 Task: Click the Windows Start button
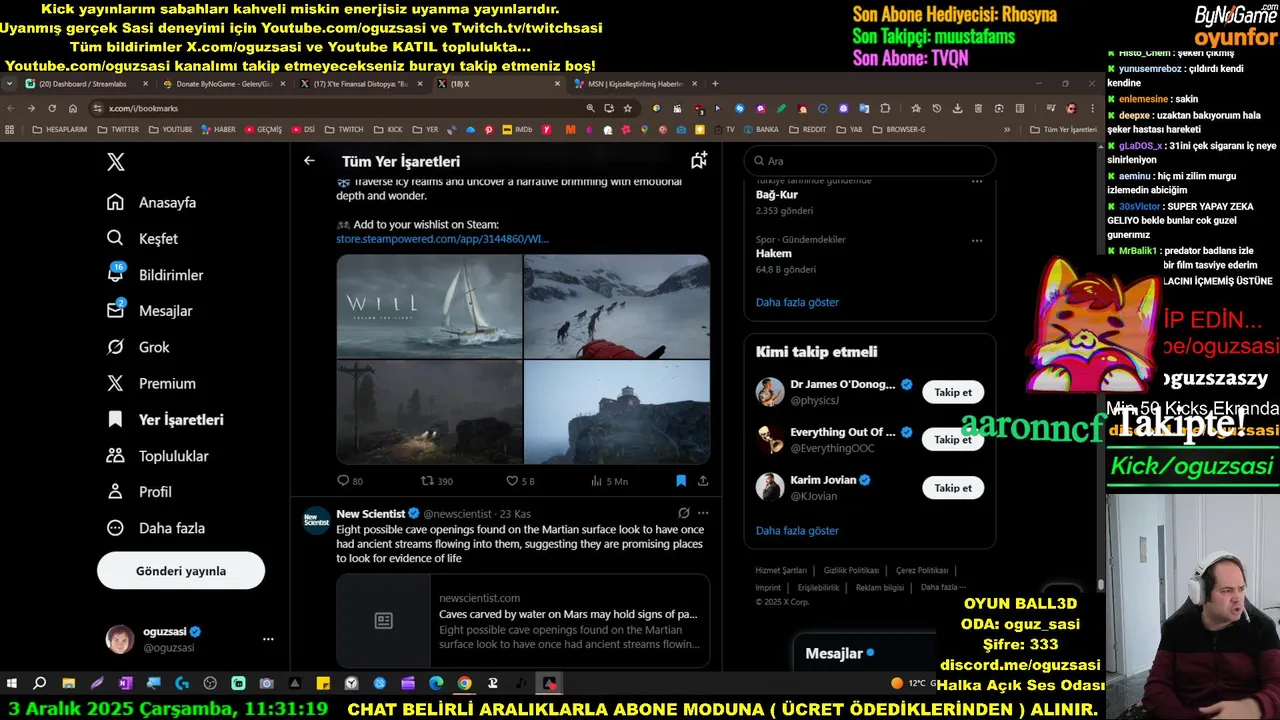point(12,684)
